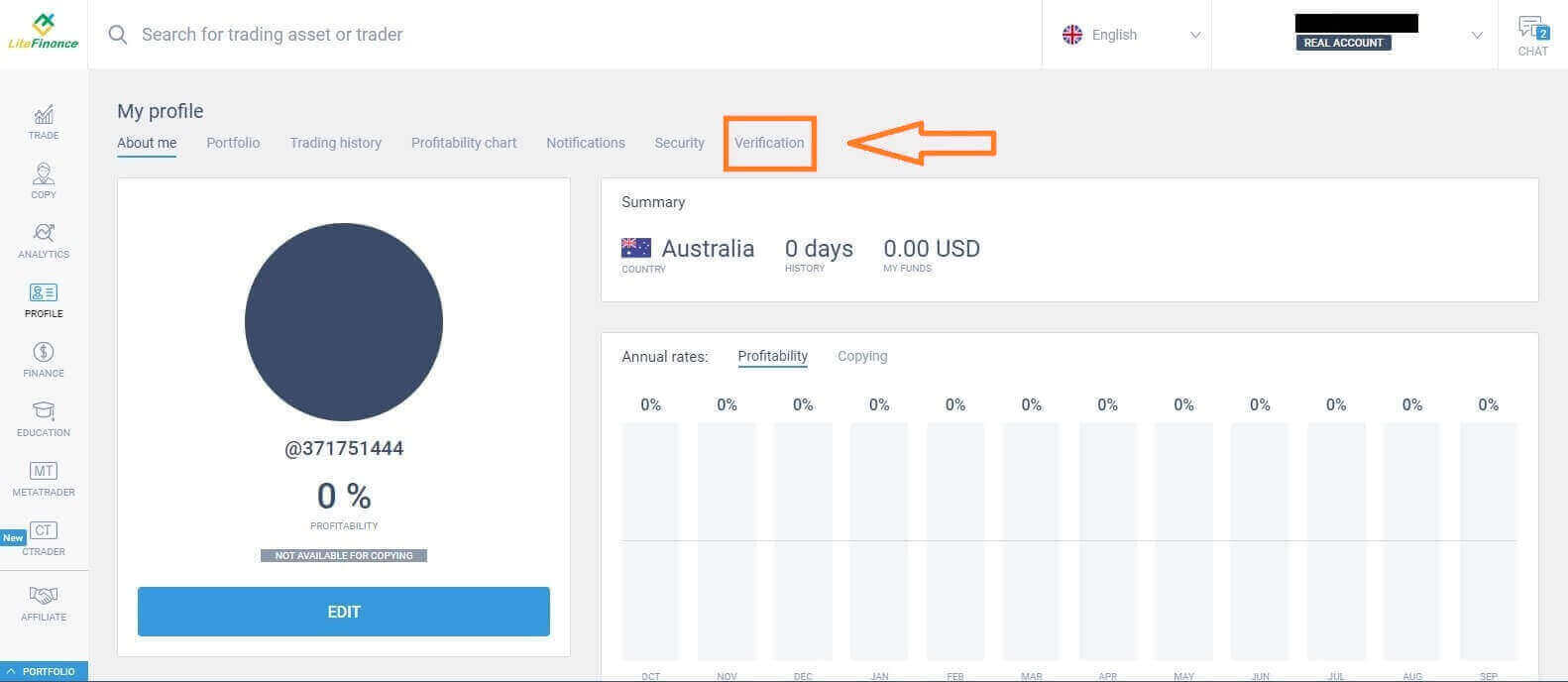Open the Copy trading sidebar icon
The width and height of the screenshot is (1568, 682).
pyautogui.click(x=44, y=180)
